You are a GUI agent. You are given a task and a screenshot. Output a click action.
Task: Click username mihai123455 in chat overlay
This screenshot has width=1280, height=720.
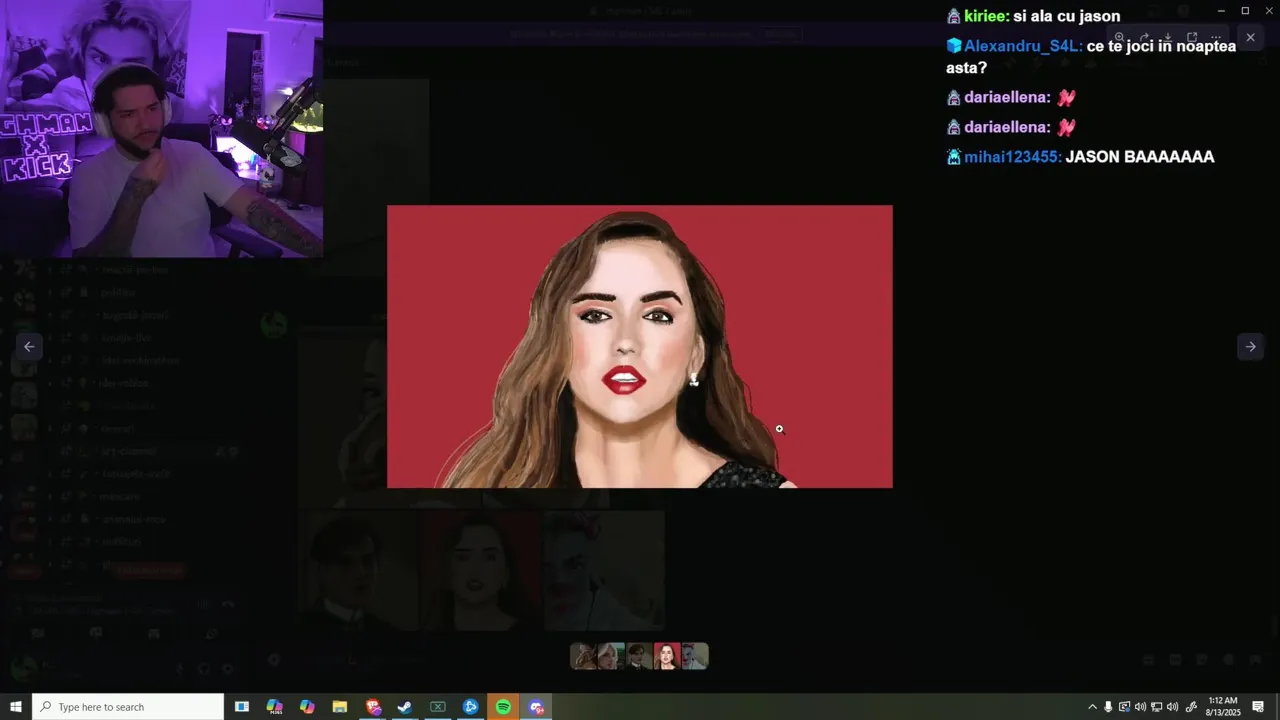tap(1011, 157)
